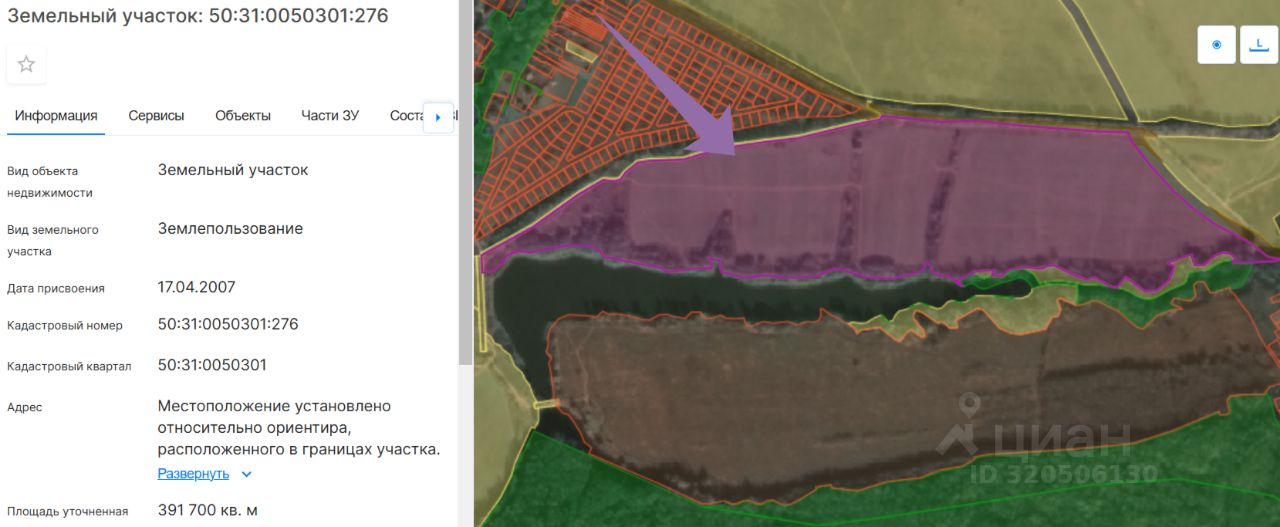Select the Землепользование value text
The image size is (1280, 527).
230,228
